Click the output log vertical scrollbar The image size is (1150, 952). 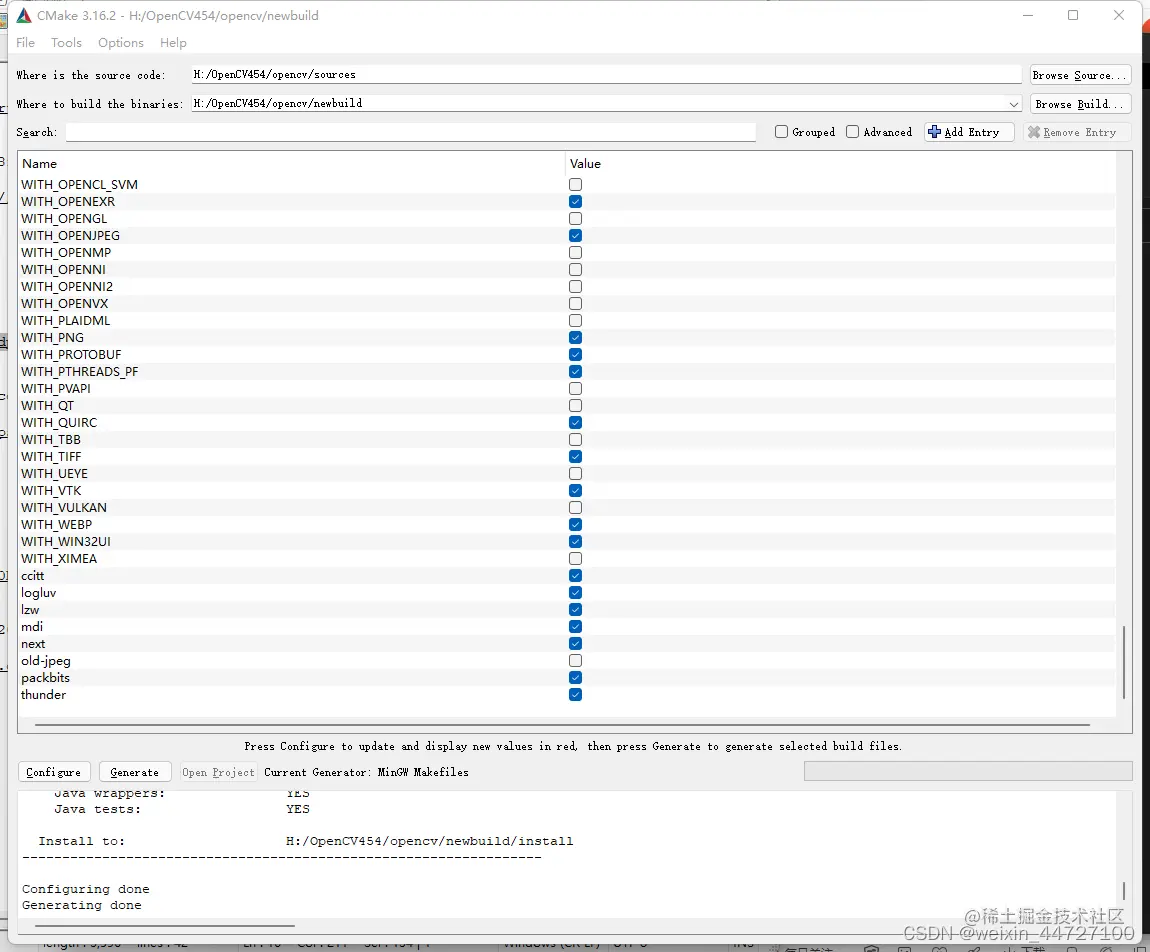tap(1124, 891)
